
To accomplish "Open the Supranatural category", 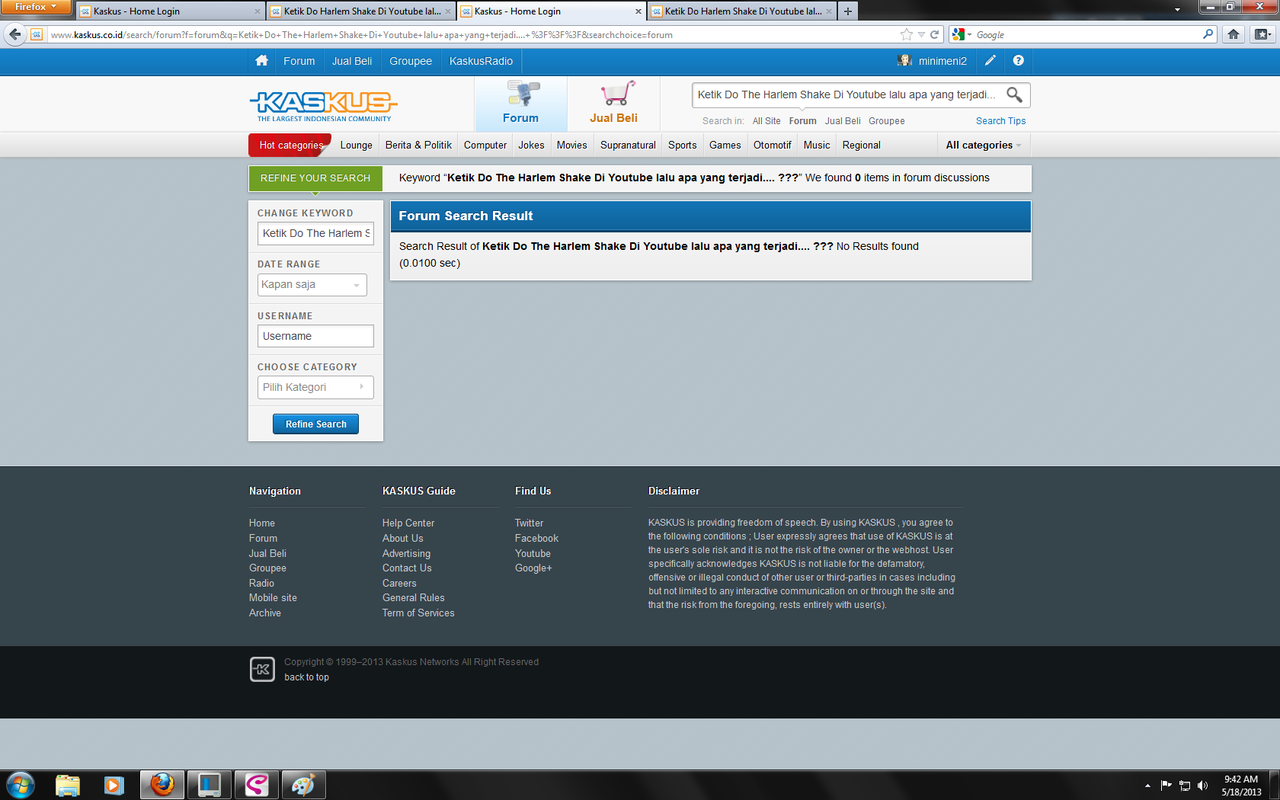I will click(628, 145).
